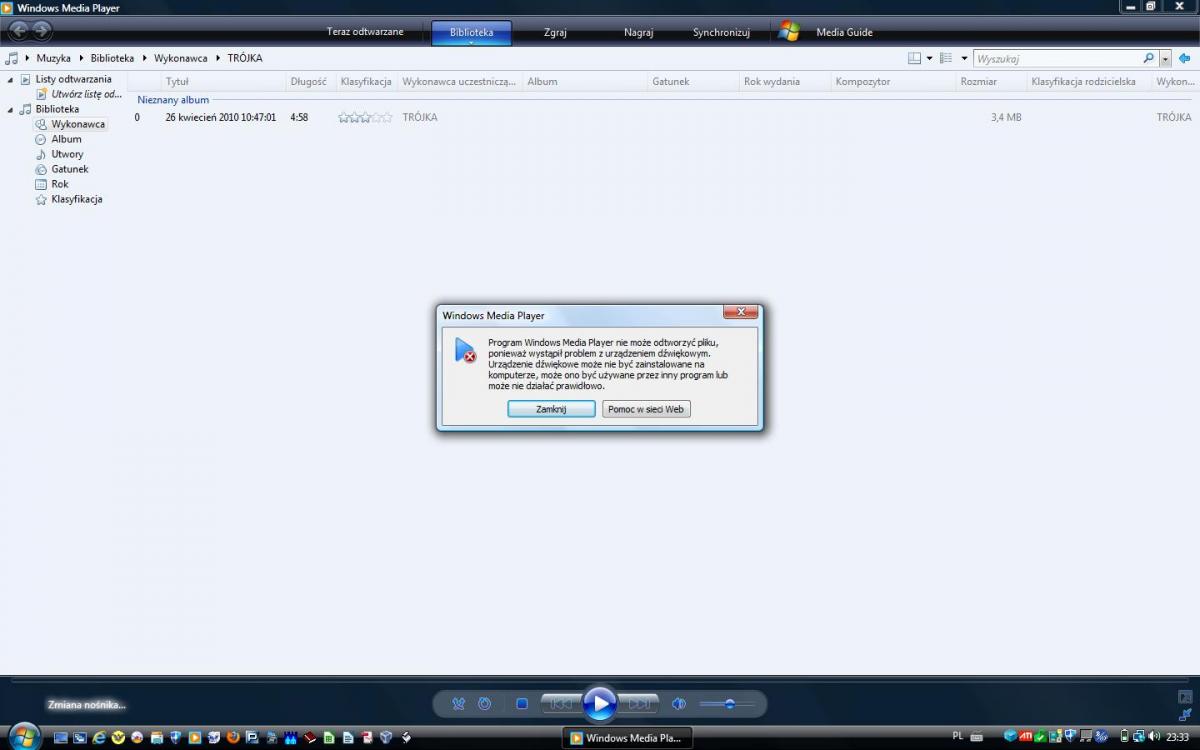This screenshot has width=1200, height=750.
Task: Close the error dialog with Zamknij
Action: click(x=551, y=409)
